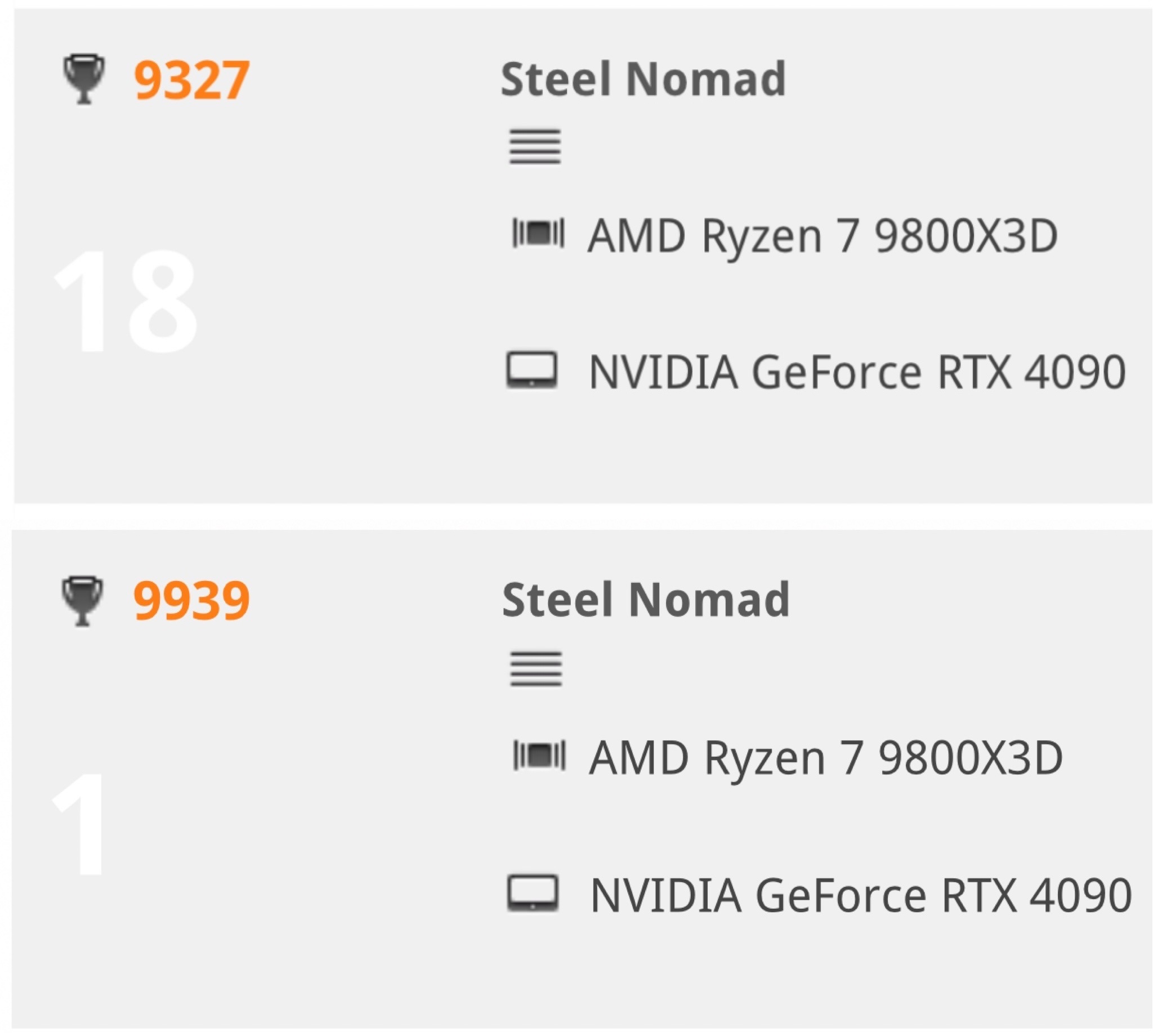Select the rank 1 result card
Viewport: 1153px width, 1036px height.
click(x=342, y=968)
